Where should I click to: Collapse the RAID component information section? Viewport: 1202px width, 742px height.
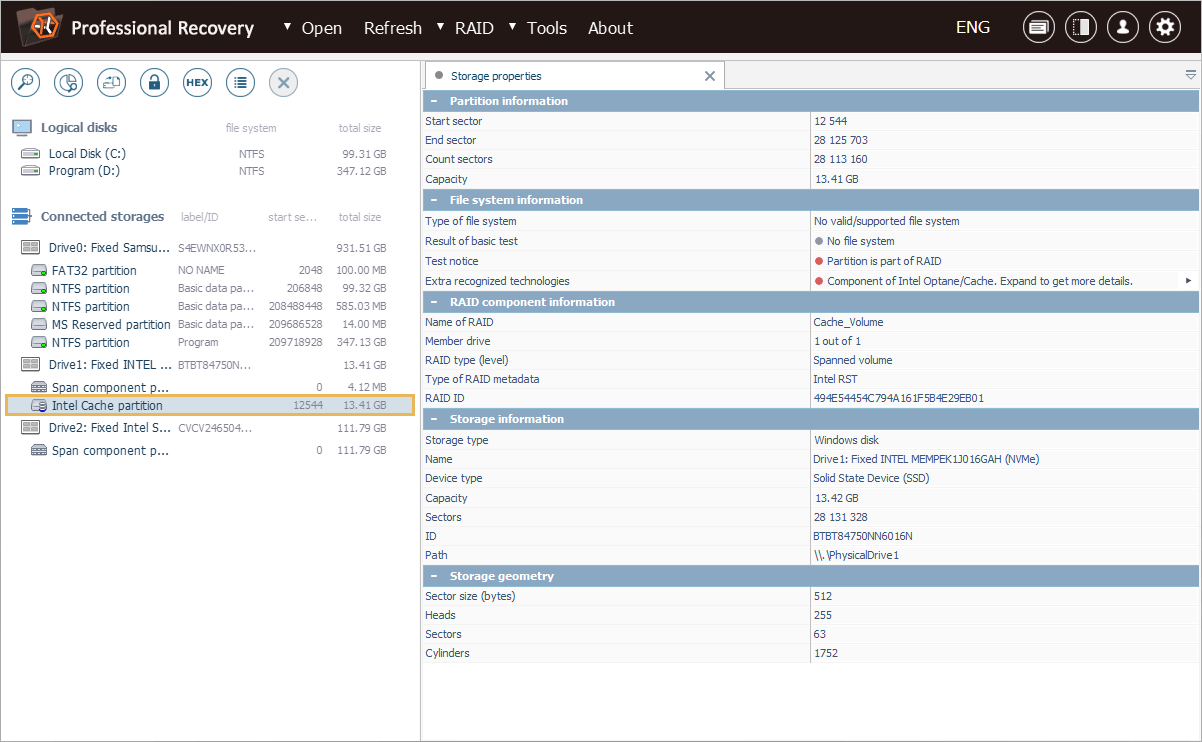pyautogui.click(x=434, y=302)
